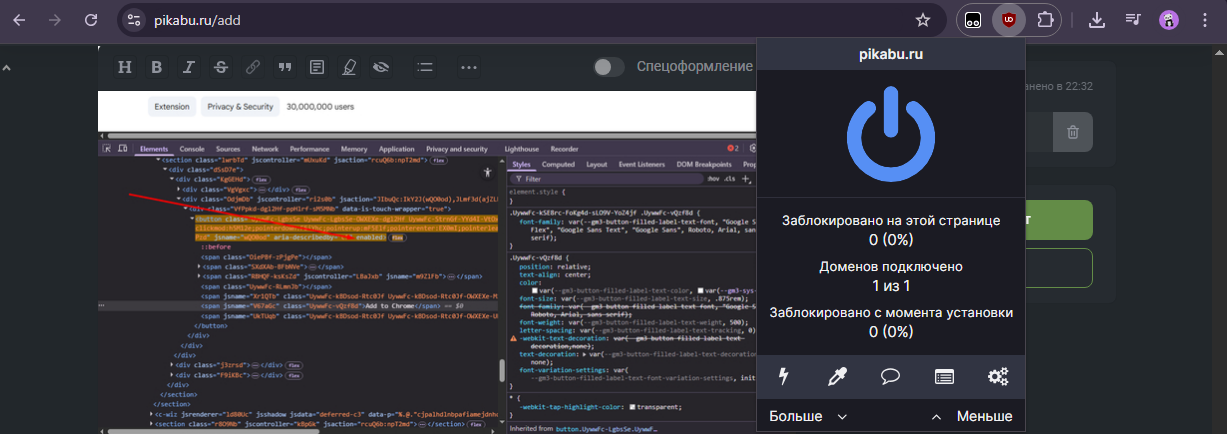Toggle the crossed-eye spoiler icon
The width and height of the screenshot is (1227, 434).
click(x=381, y=67)
